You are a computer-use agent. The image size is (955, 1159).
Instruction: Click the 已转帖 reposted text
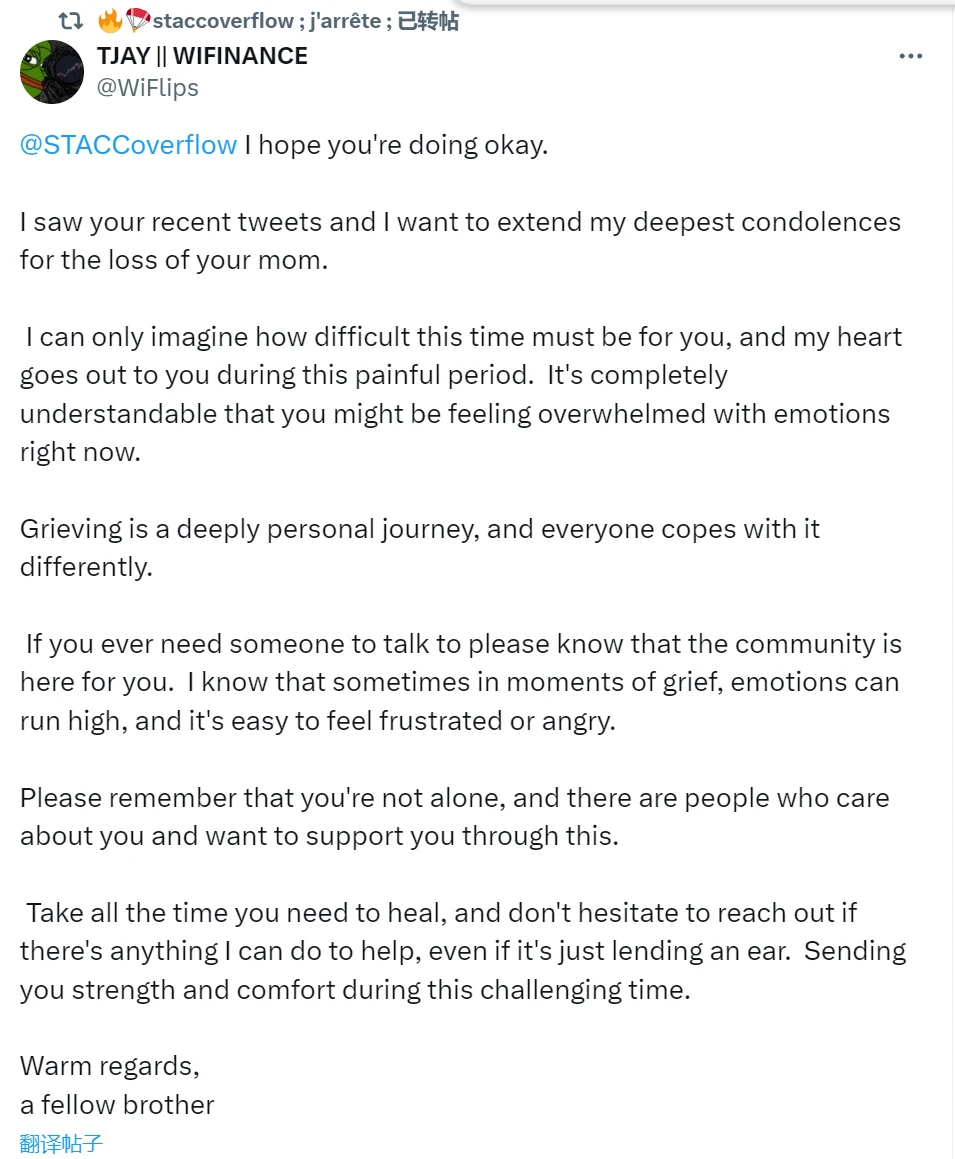pyautogui.click(x=428, y=21)
